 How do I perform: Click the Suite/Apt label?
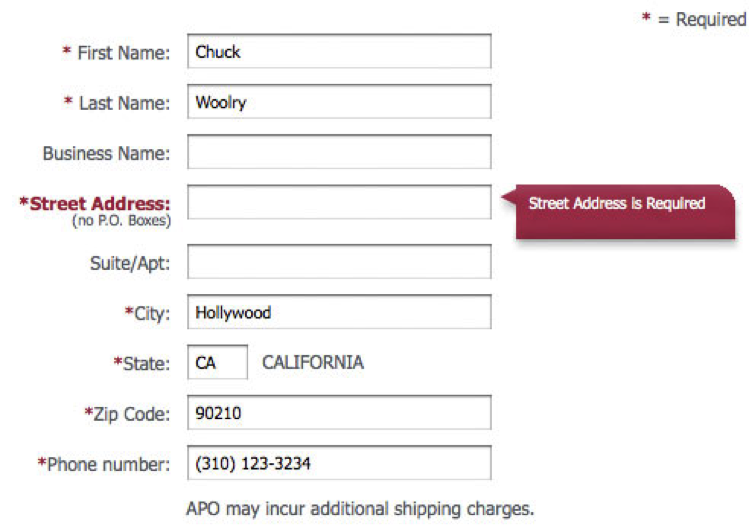tap(130, 263)
